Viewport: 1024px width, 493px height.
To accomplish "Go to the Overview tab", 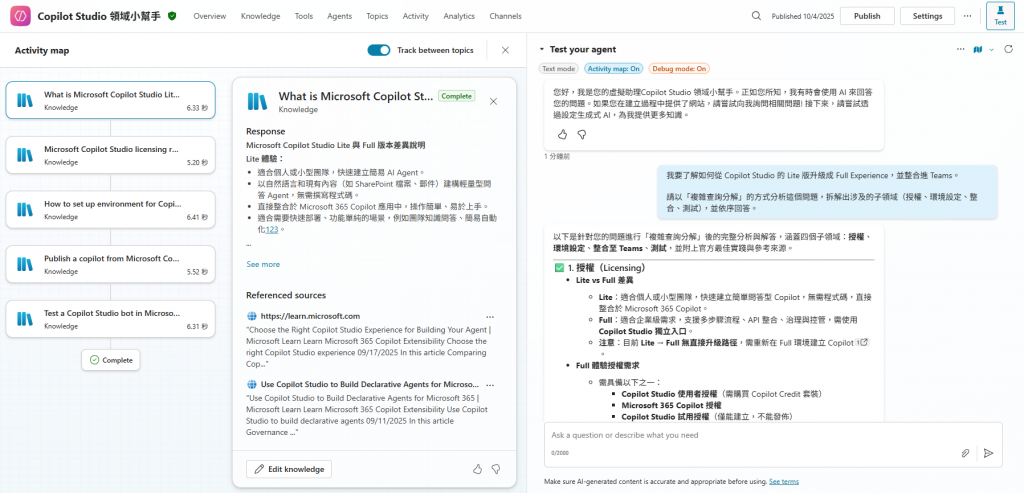I will (x=210, y=16).
